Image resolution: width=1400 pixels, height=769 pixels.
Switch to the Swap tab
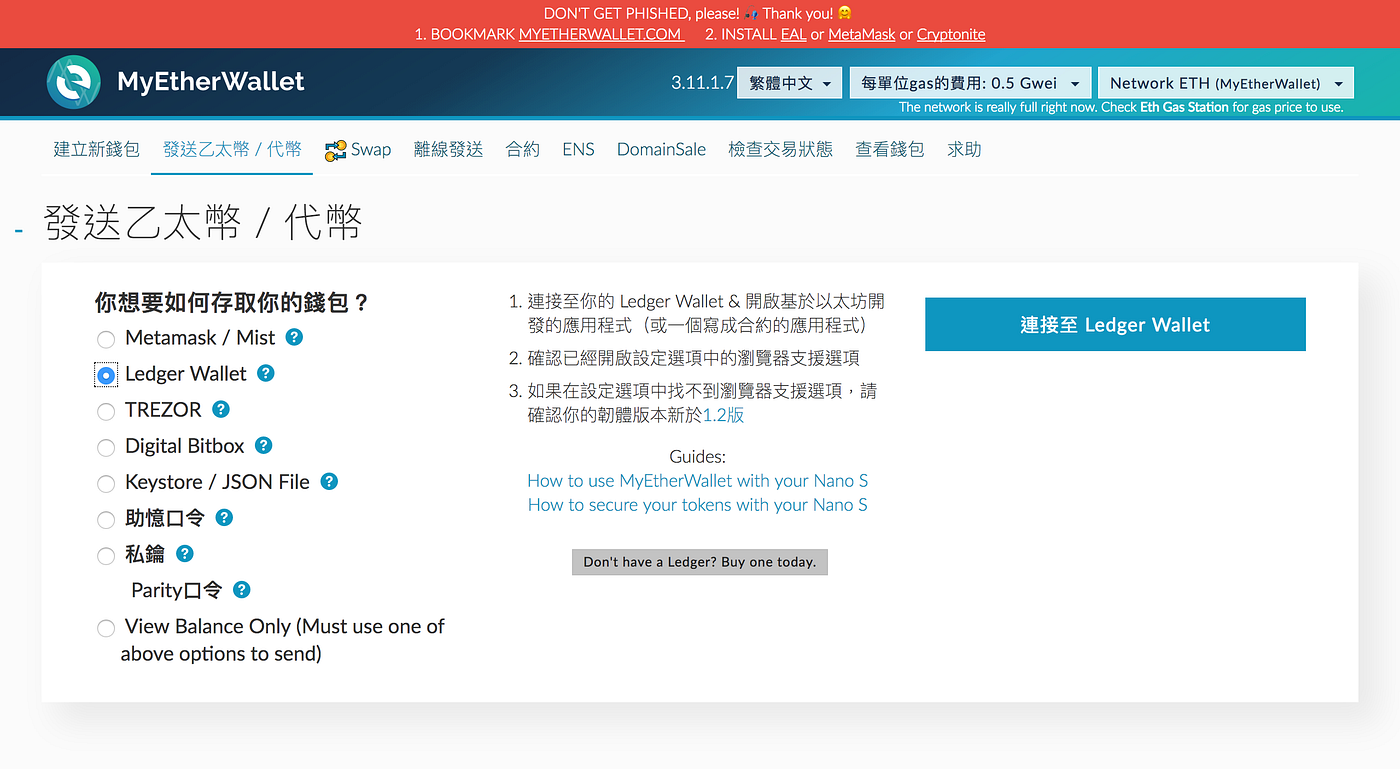coord(358,149)
